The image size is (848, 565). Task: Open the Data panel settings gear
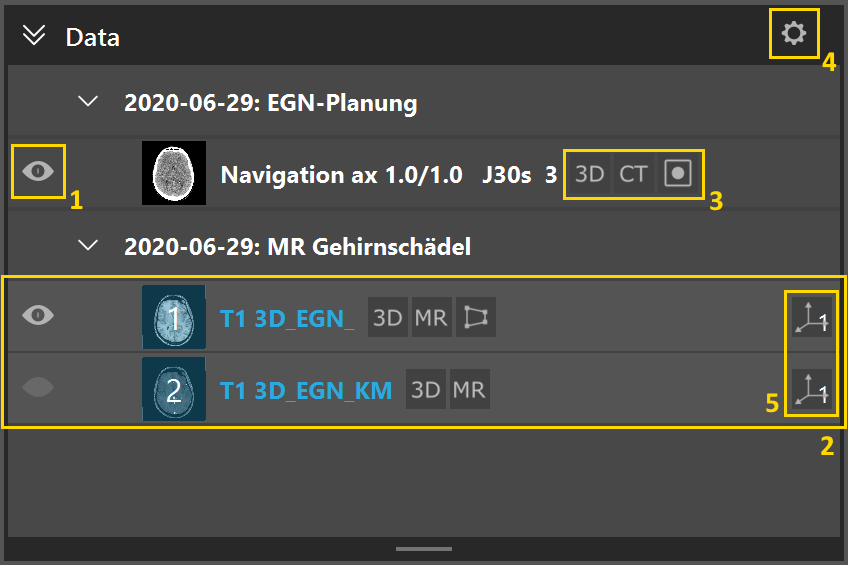click(793, 34)
